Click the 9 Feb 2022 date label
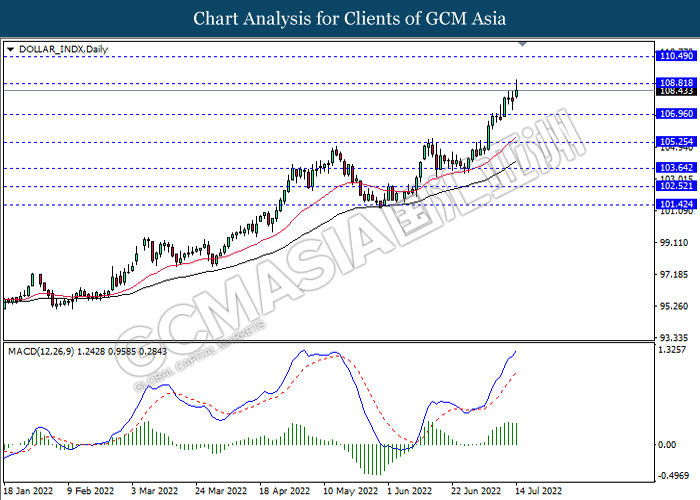 click(91, 491)
